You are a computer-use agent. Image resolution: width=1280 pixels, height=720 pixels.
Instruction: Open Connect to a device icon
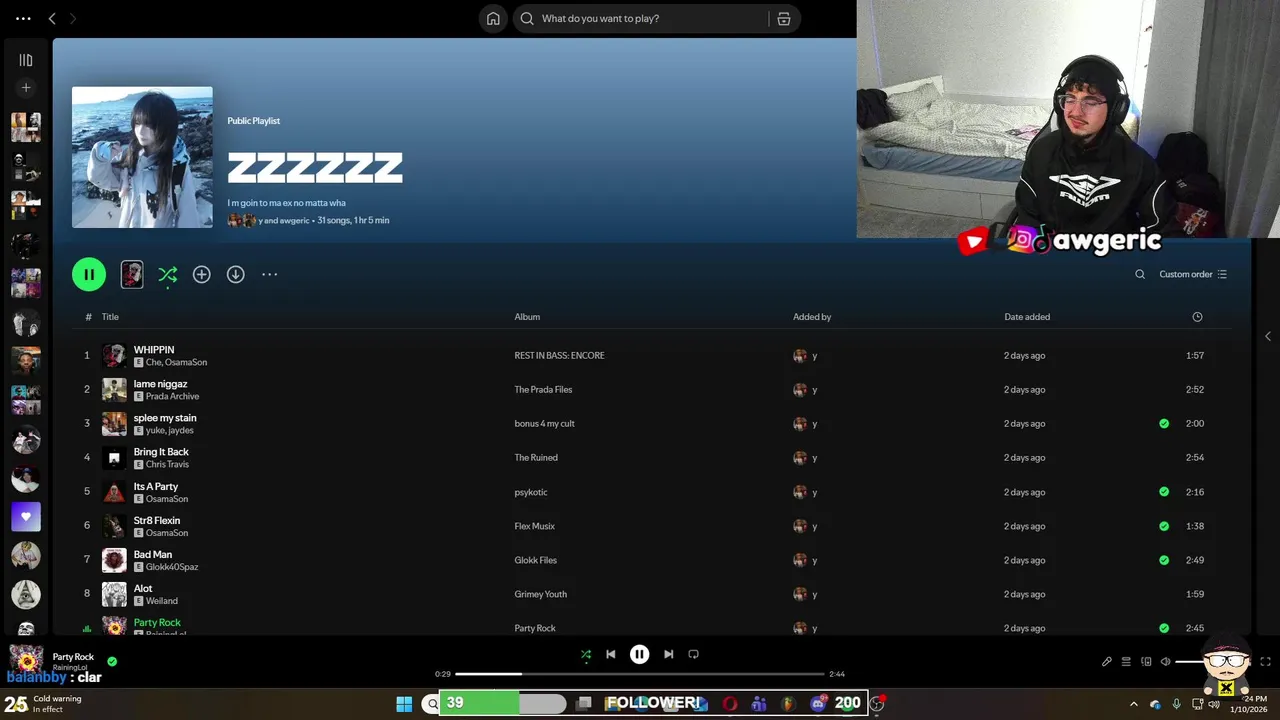coord(1146,661)
